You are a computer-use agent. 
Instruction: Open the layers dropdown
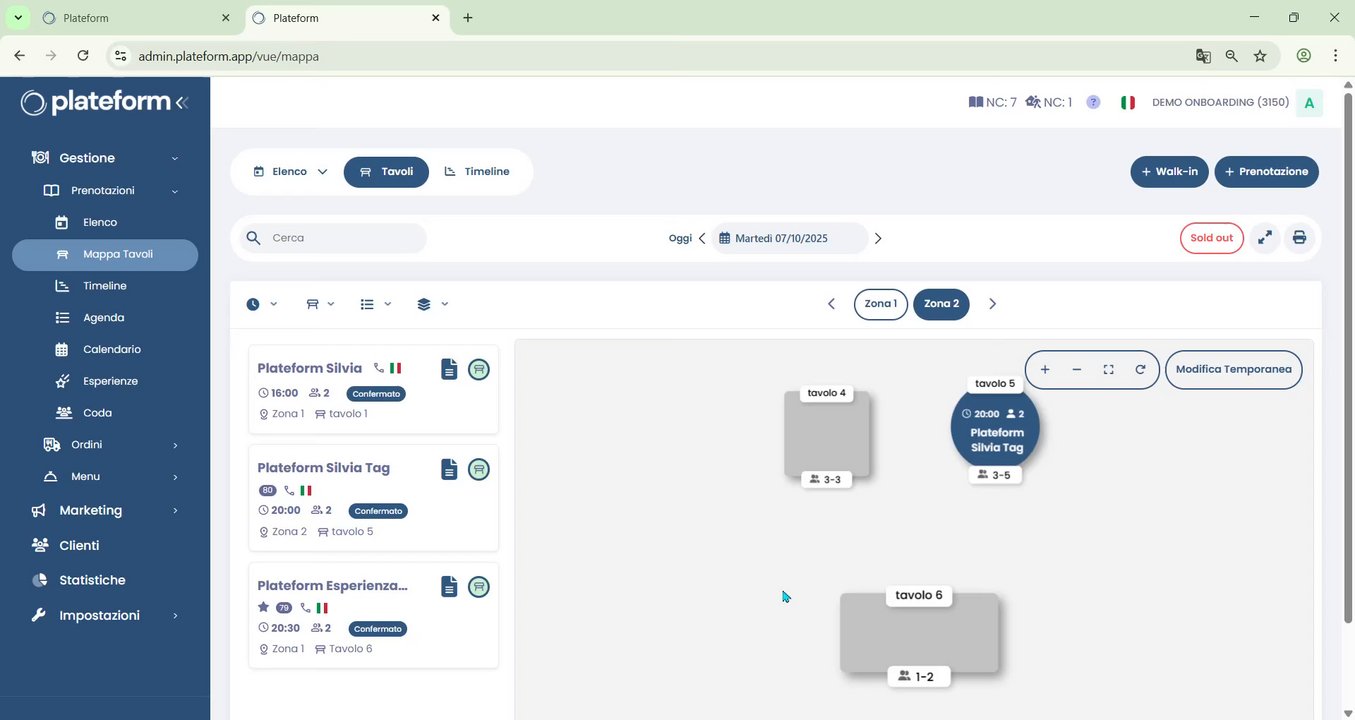pyautogui.click(x=433, y=304)
